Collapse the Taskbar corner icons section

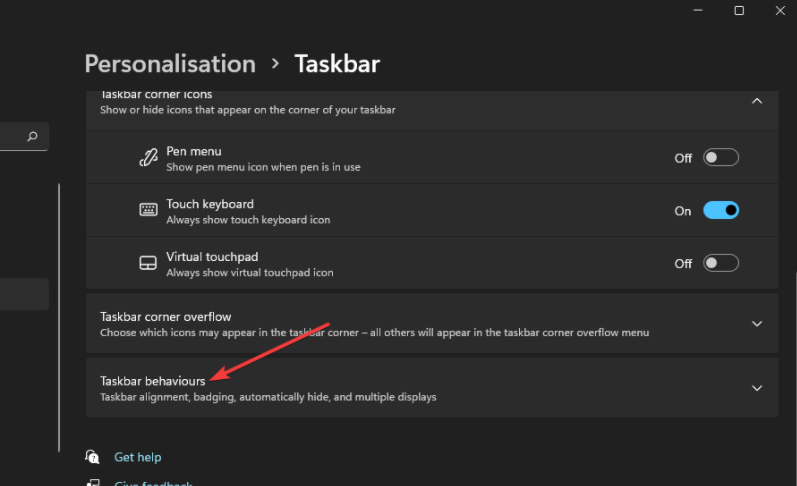click(757, 101)
